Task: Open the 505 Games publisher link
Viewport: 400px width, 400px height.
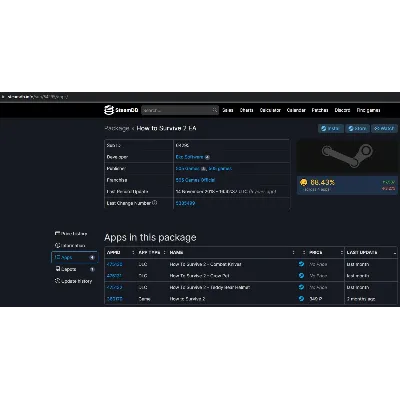Action: pos(188,169)
